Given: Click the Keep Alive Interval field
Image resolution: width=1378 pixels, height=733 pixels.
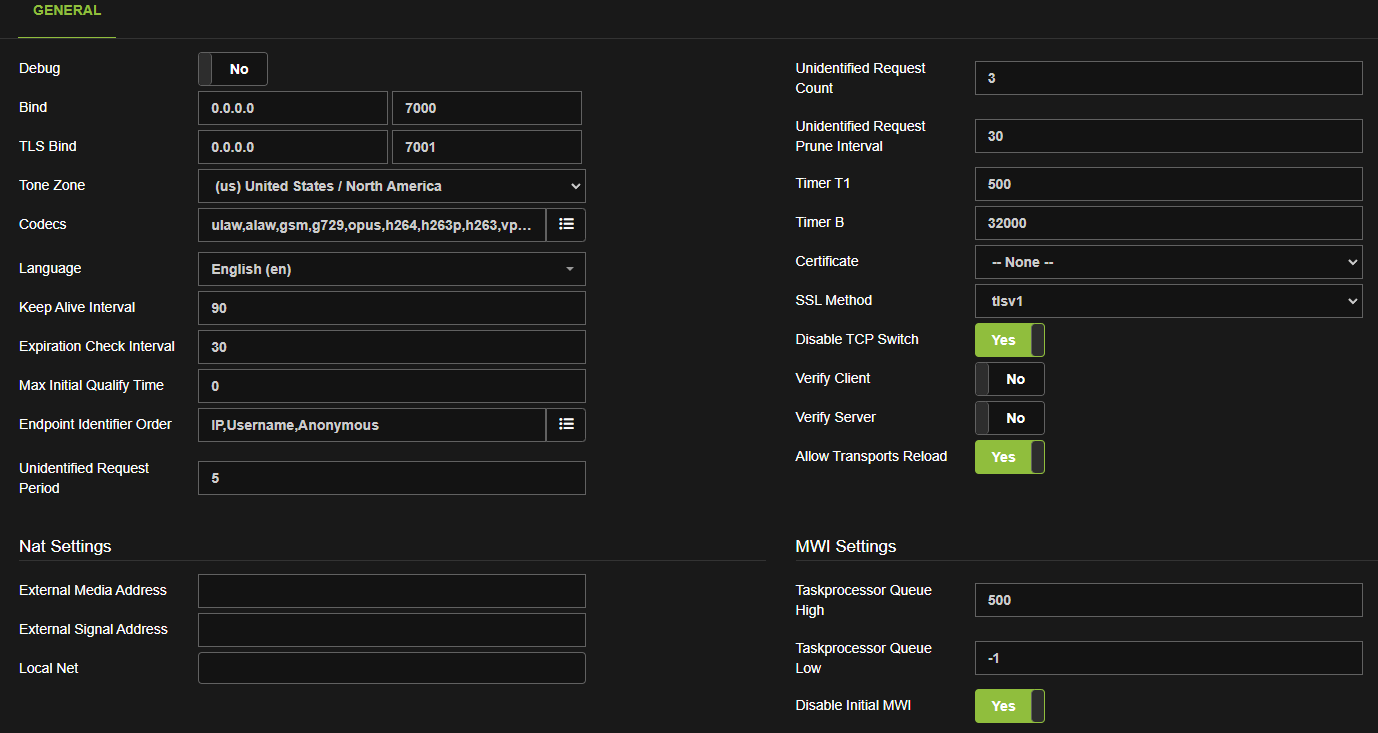Looking at the screenshot, I should tap(392, 308).
